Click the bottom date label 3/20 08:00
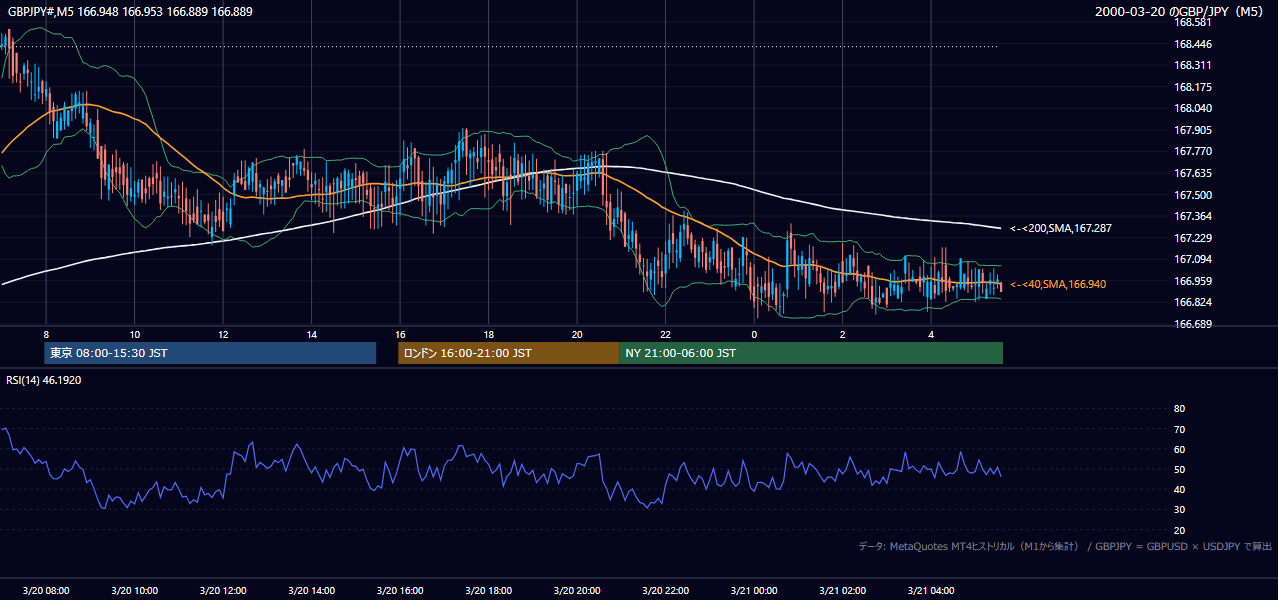This screenshot has height=600, width=1278. pyautogui.click(x=46, y=591)
